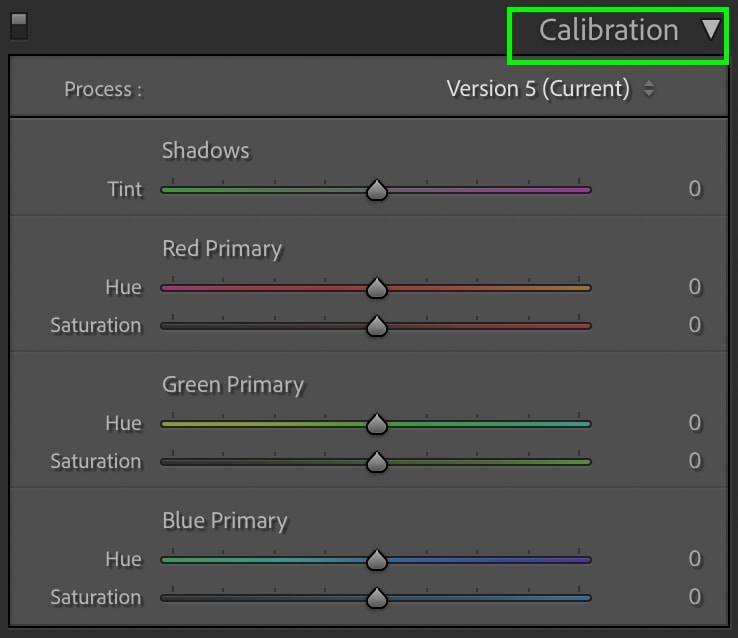Click the Shadows Tint slider handle
Image resolution: width=738 pixels, height=638 pixels.
click(x=377, y=190)
